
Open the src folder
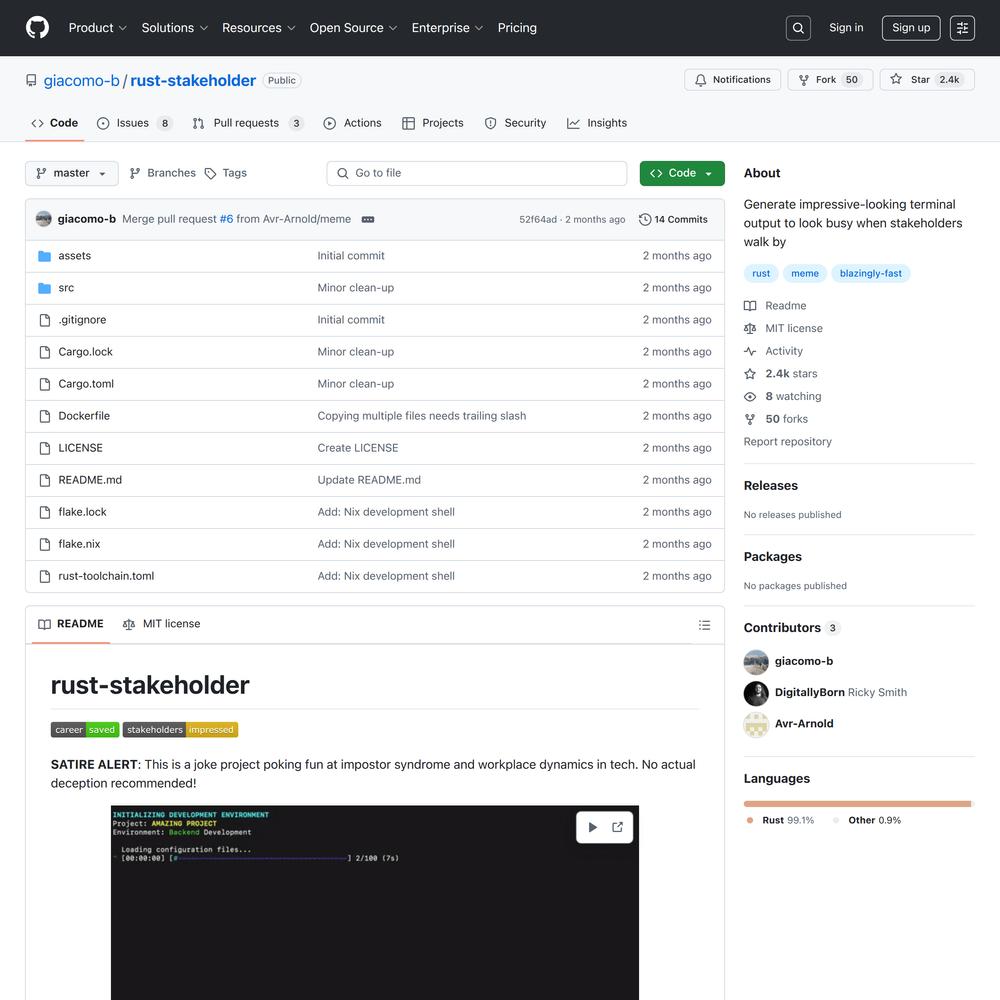click(x=66, y=288)
